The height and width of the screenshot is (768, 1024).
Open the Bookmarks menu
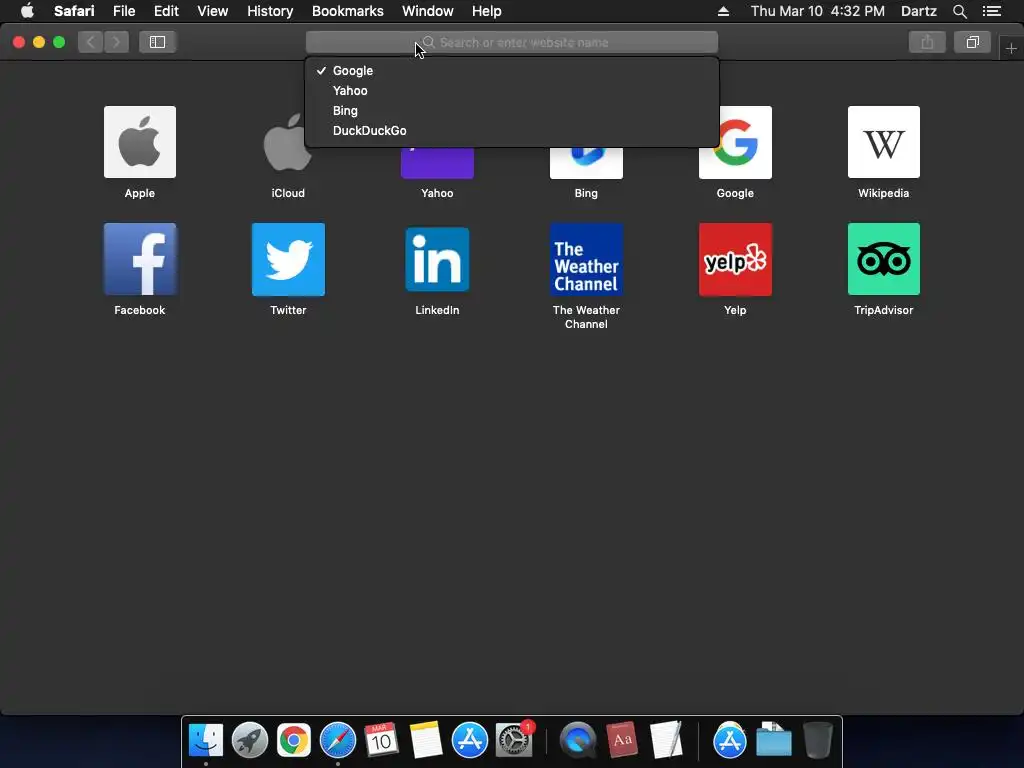click(x=347, y=11)
